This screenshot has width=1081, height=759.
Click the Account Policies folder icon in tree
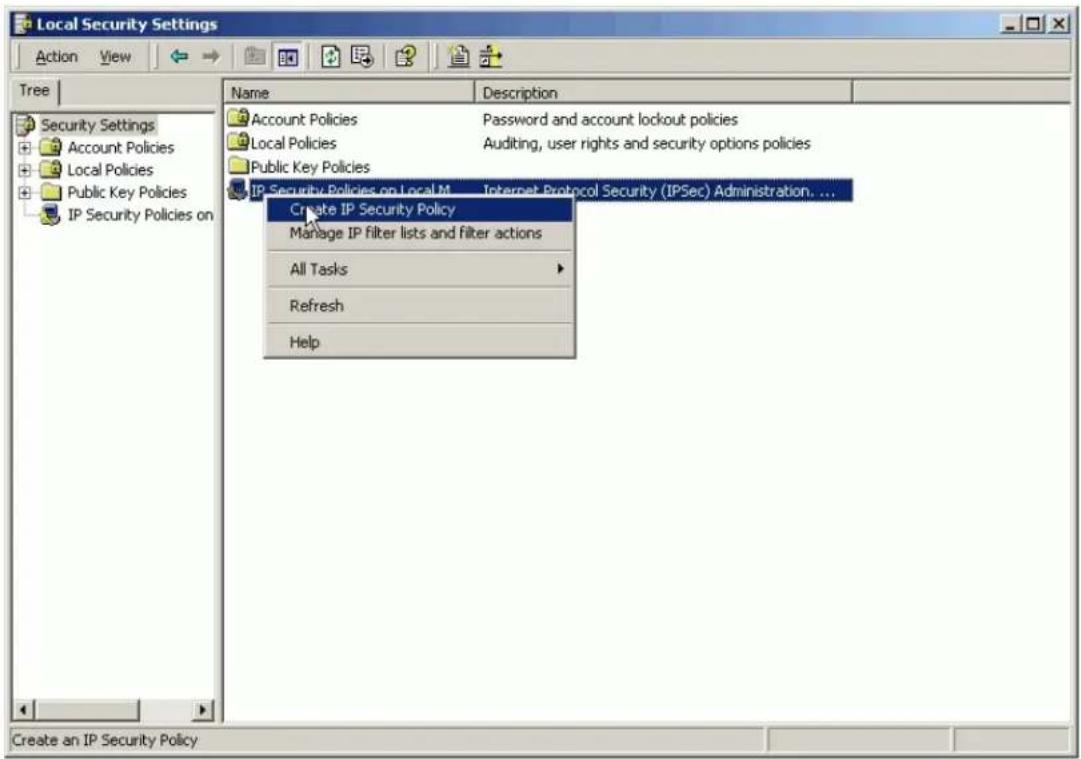(50, 147)
